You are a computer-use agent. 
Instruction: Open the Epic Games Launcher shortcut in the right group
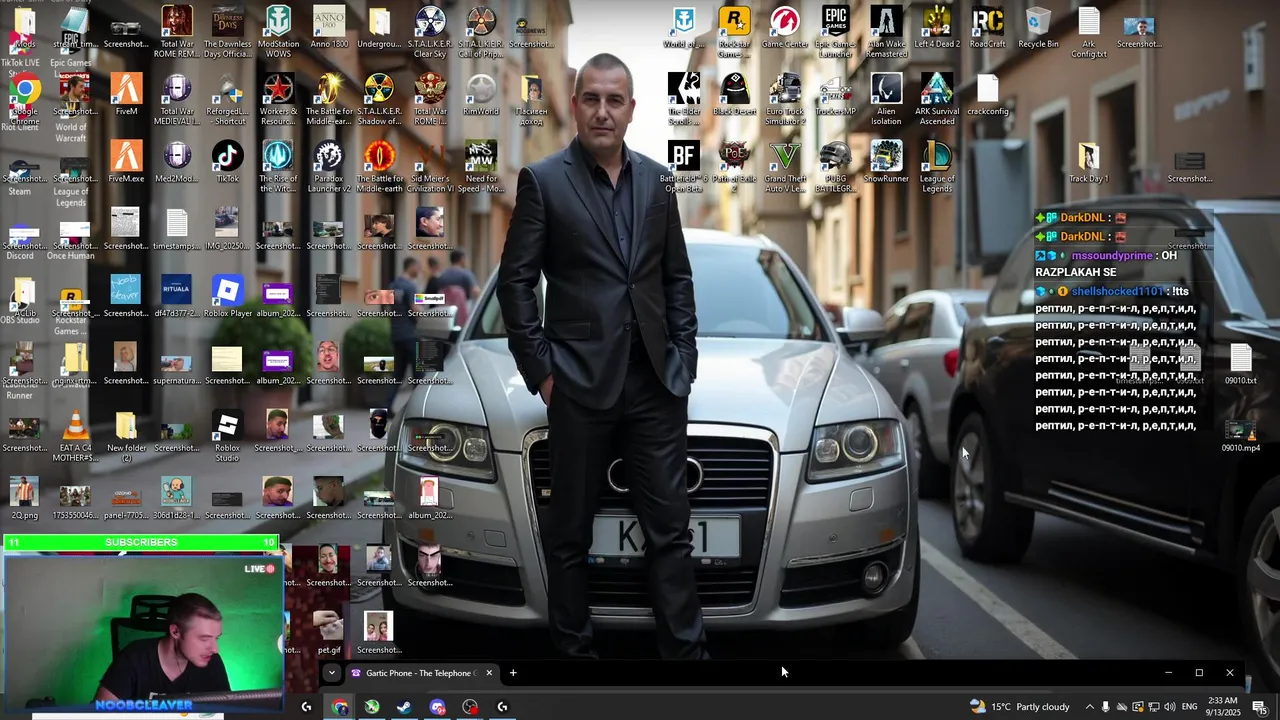pyautogui.click(x=836, y=33)
